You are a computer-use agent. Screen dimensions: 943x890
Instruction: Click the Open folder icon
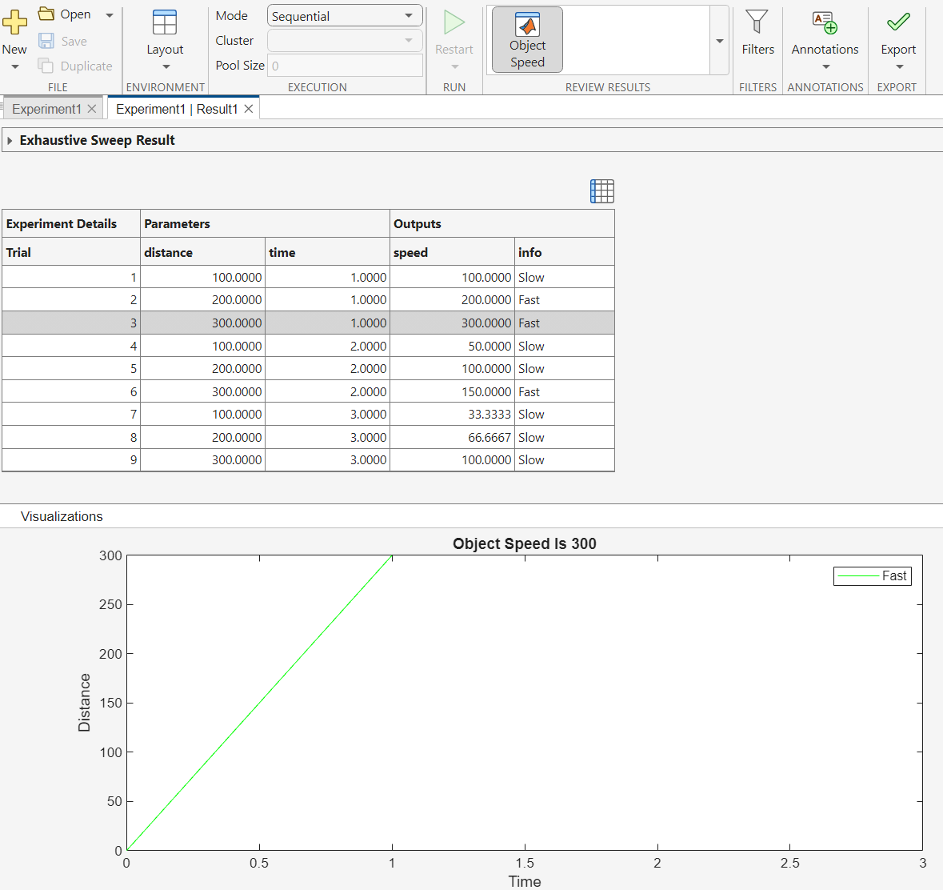click(x=46, y=14)
